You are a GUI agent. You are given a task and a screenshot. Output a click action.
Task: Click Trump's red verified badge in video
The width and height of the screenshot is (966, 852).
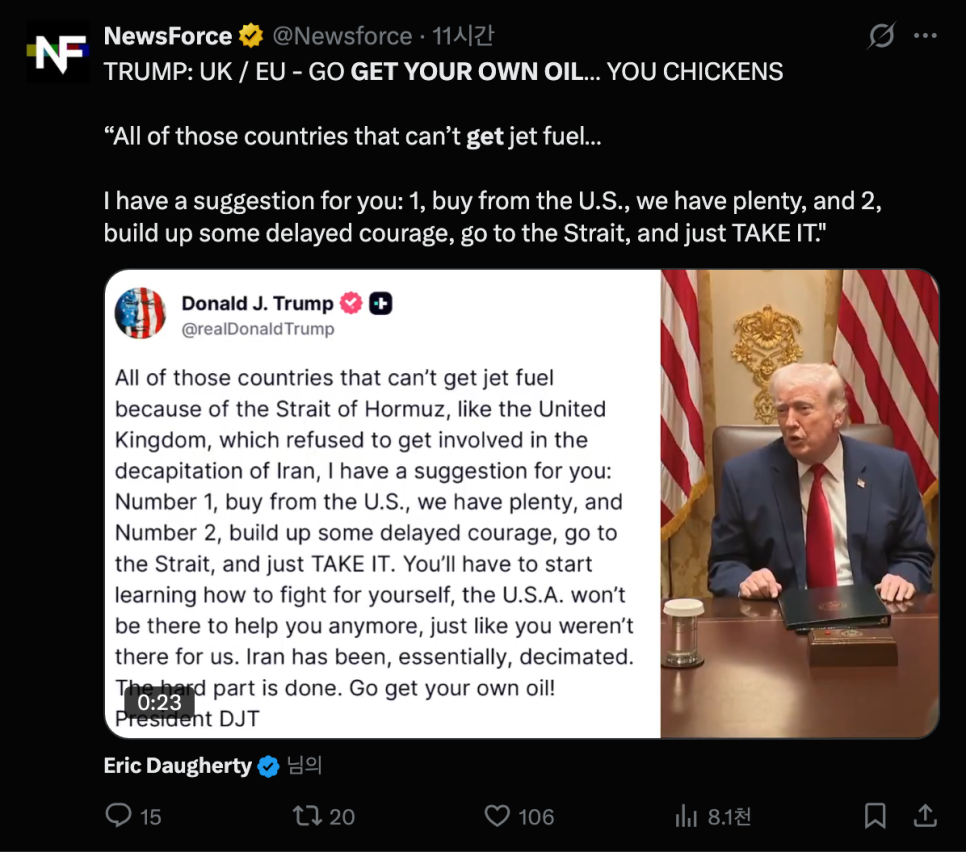click(351, 303)
